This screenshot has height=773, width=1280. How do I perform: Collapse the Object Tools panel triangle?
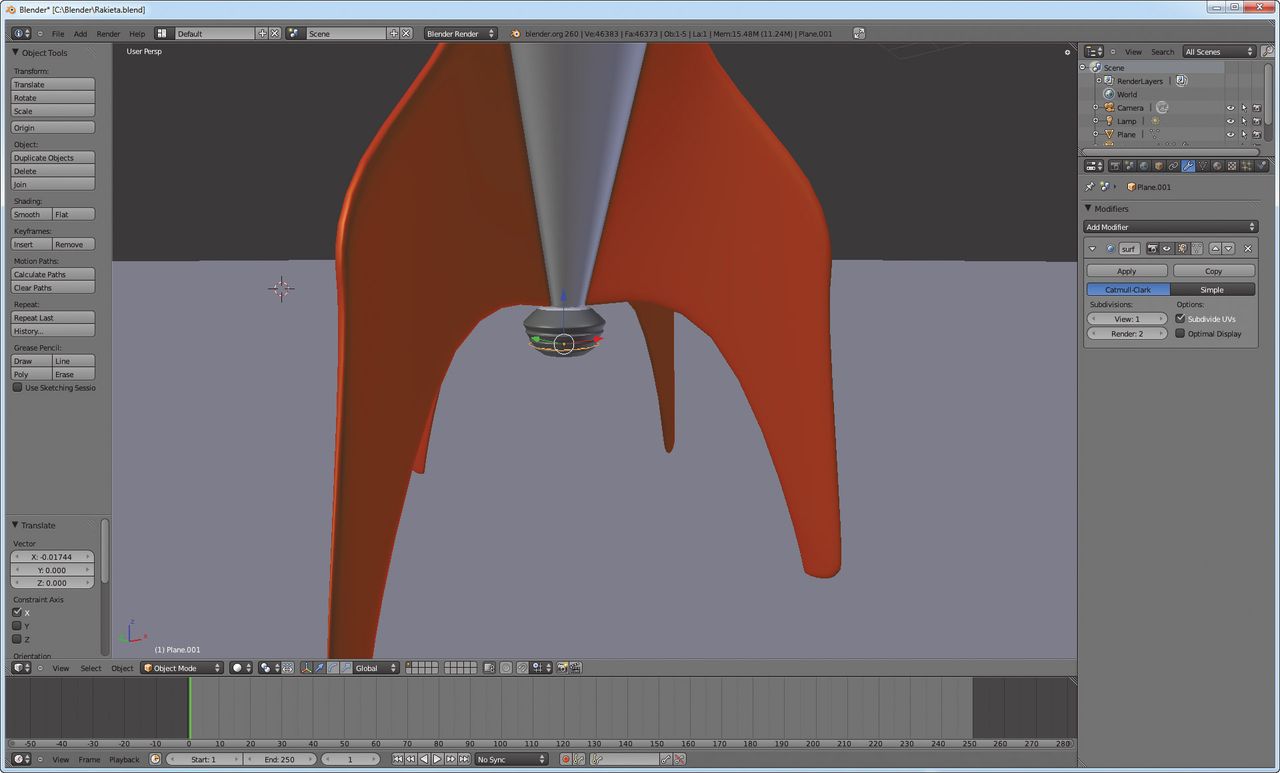[16, 52]
